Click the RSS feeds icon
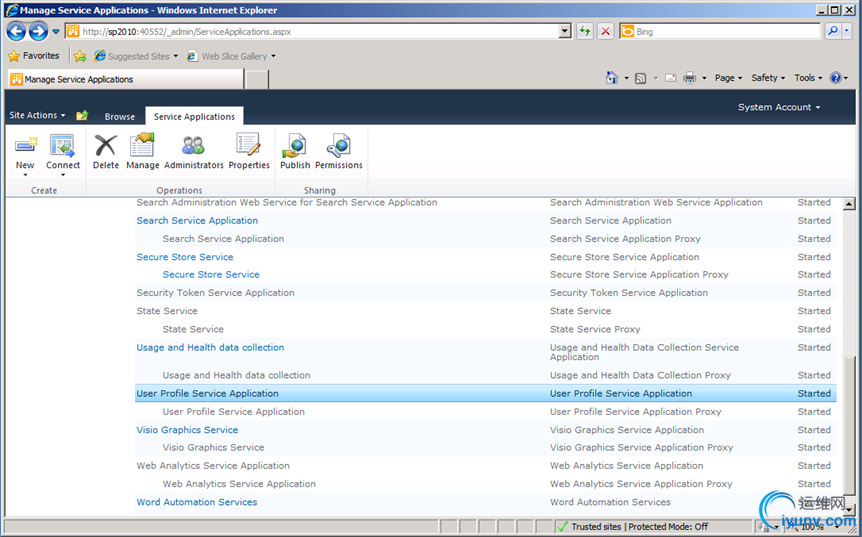 tap(640, 79)
